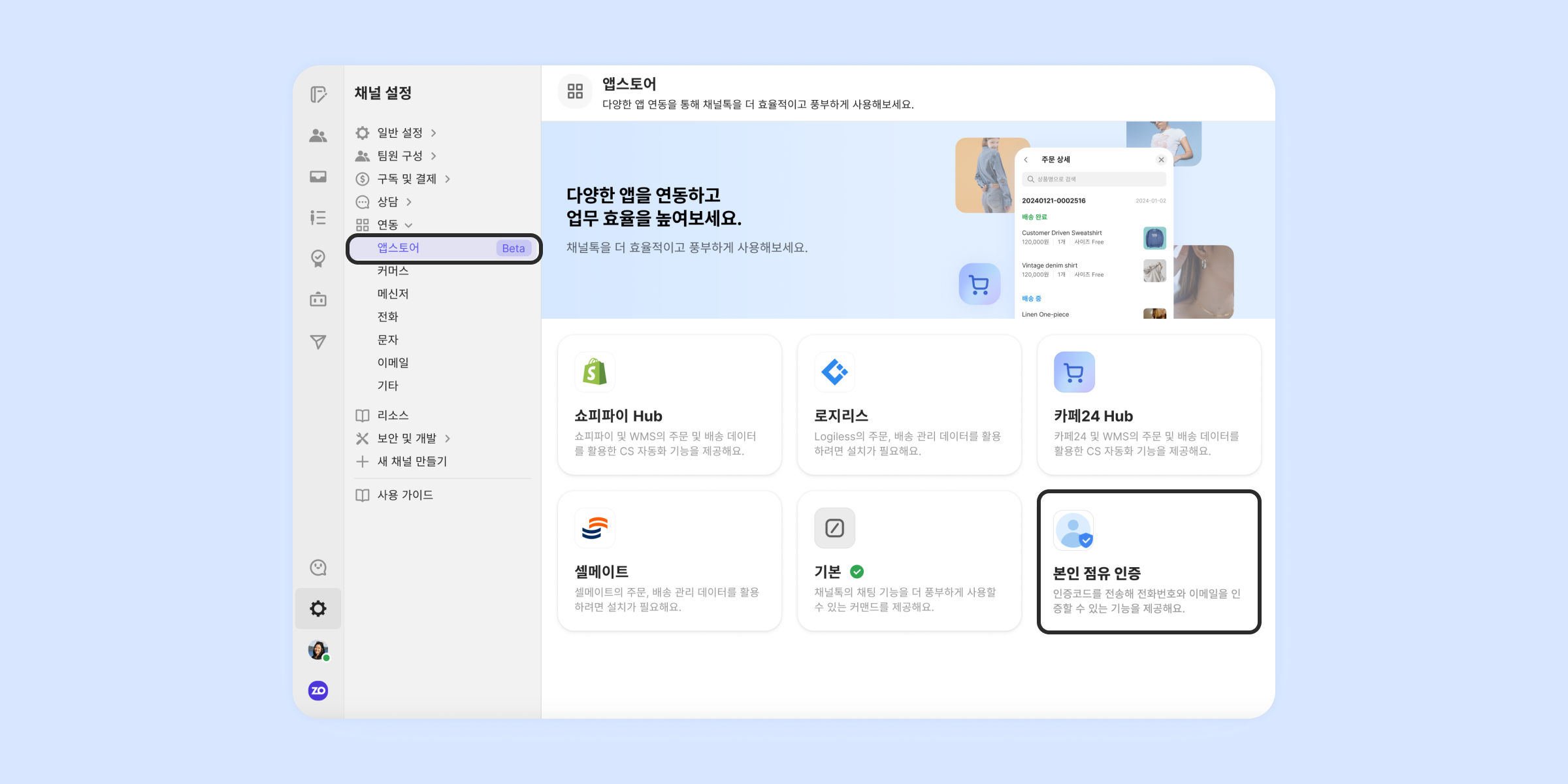
Task: Select the 커머스 menu item
Action: [393, 270]
